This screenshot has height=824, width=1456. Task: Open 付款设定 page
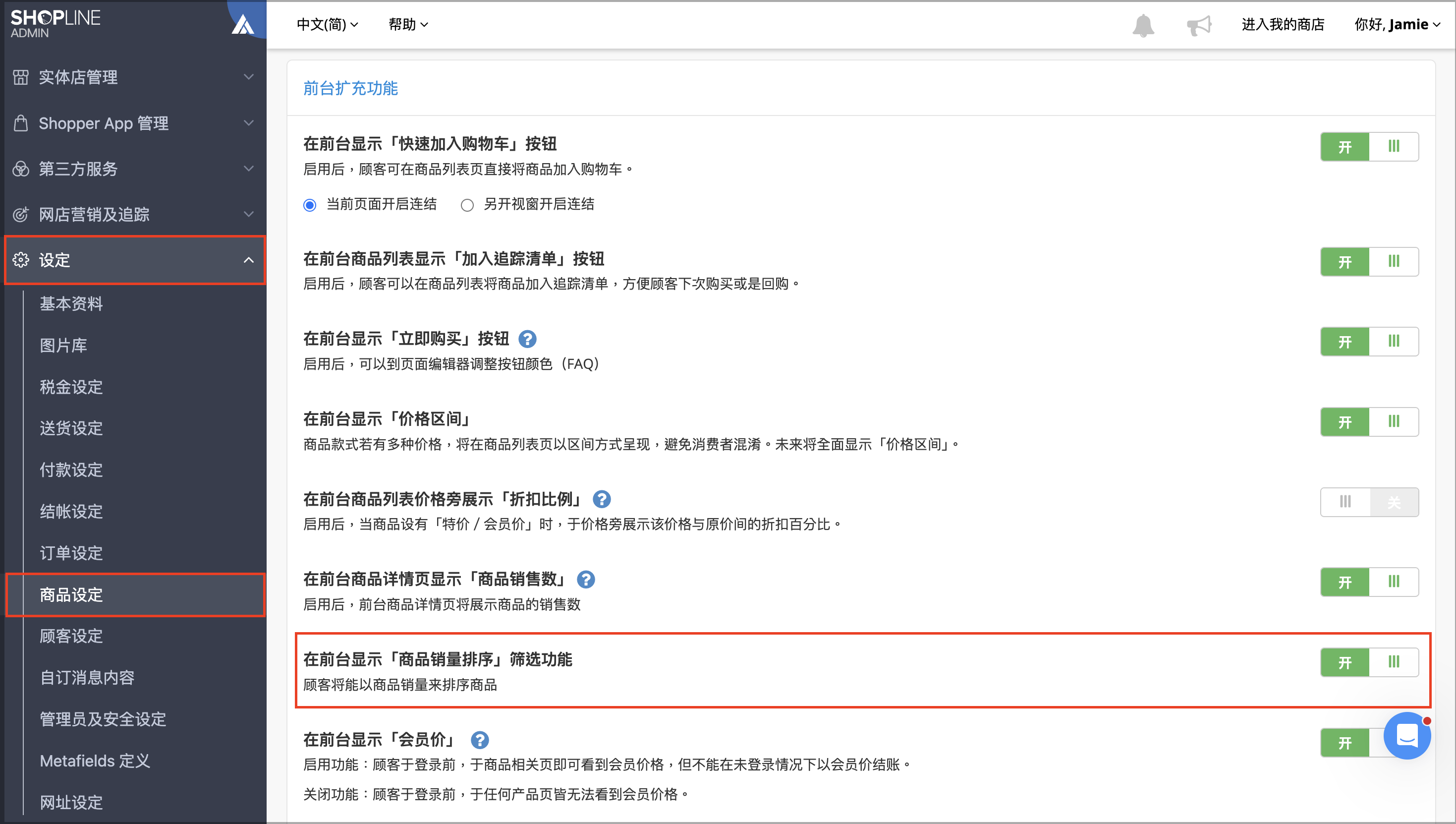coord(71,470)
